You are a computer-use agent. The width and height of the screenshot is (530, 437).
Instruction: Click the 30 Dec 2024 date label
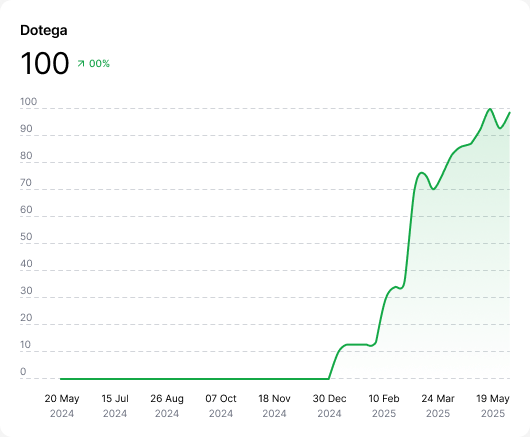pos(330,406)
